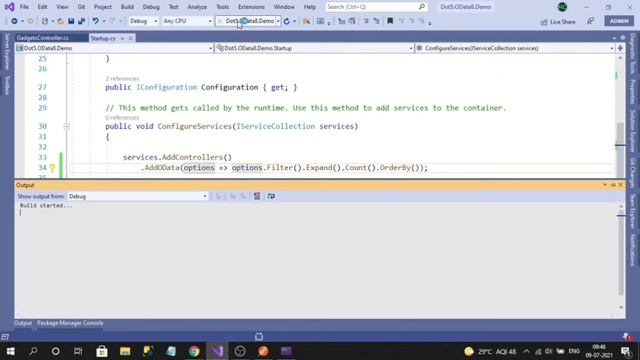Open the Analyze menu

pos(197,7)
